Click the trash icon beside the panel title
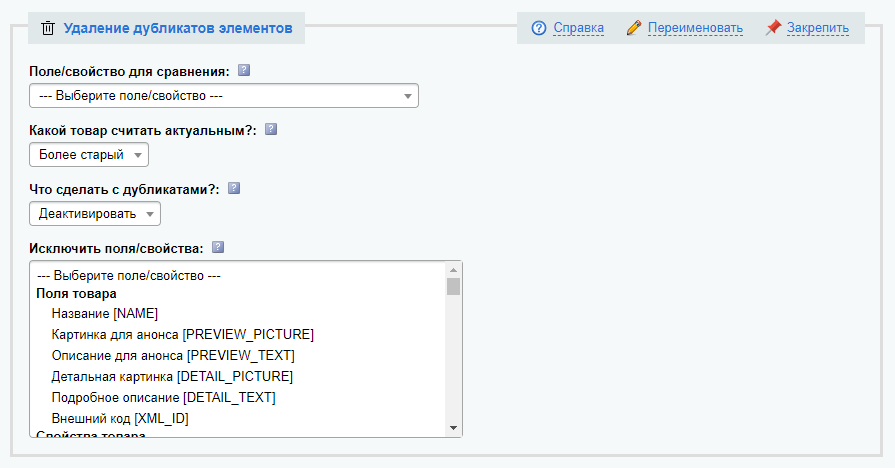895x468 pixels. 48,29
